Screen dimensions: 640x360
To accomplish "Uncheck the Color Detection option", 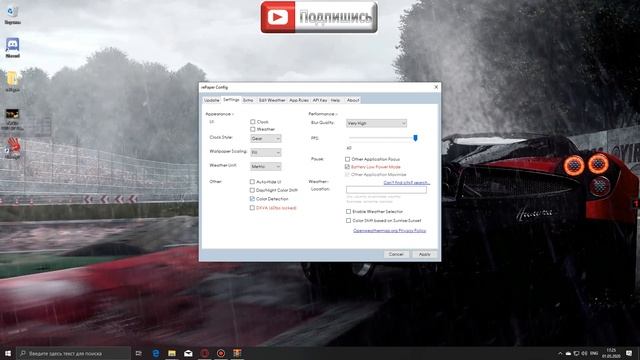I will tap(252, 199).
